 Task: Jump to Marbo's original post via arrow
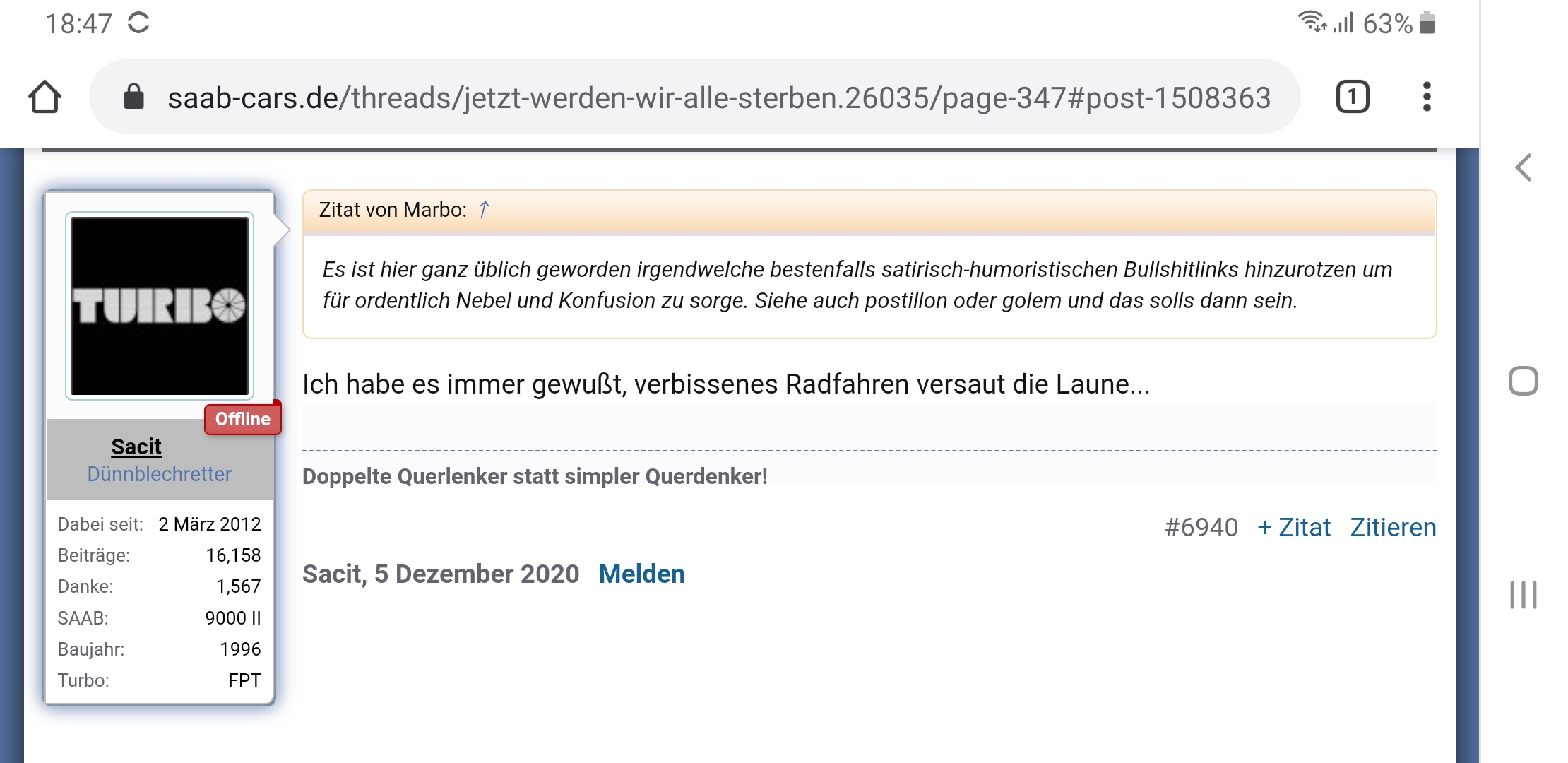(484, 210)
